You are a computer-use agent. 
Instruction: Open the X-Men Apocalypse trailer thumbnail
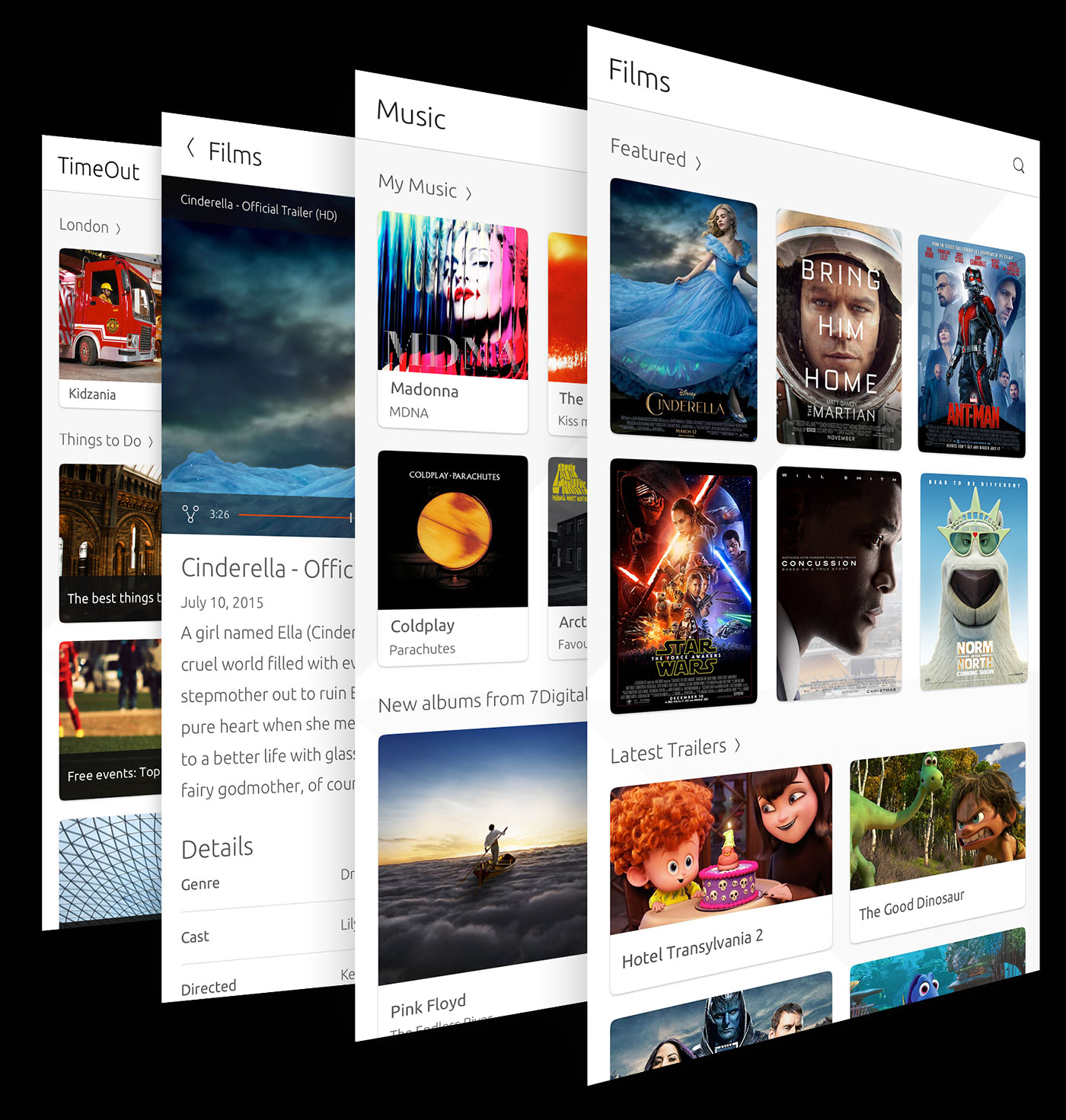720,1024
